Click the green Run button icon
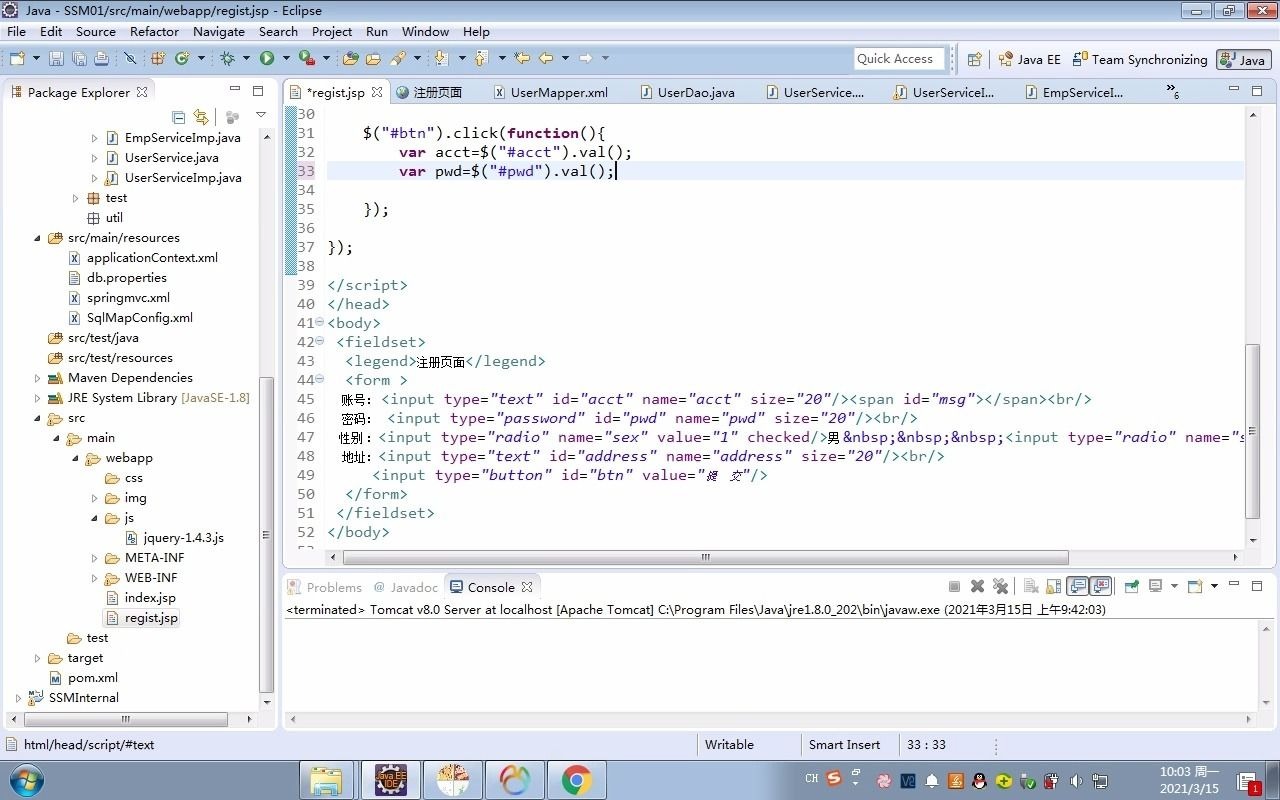 [267, 59]
